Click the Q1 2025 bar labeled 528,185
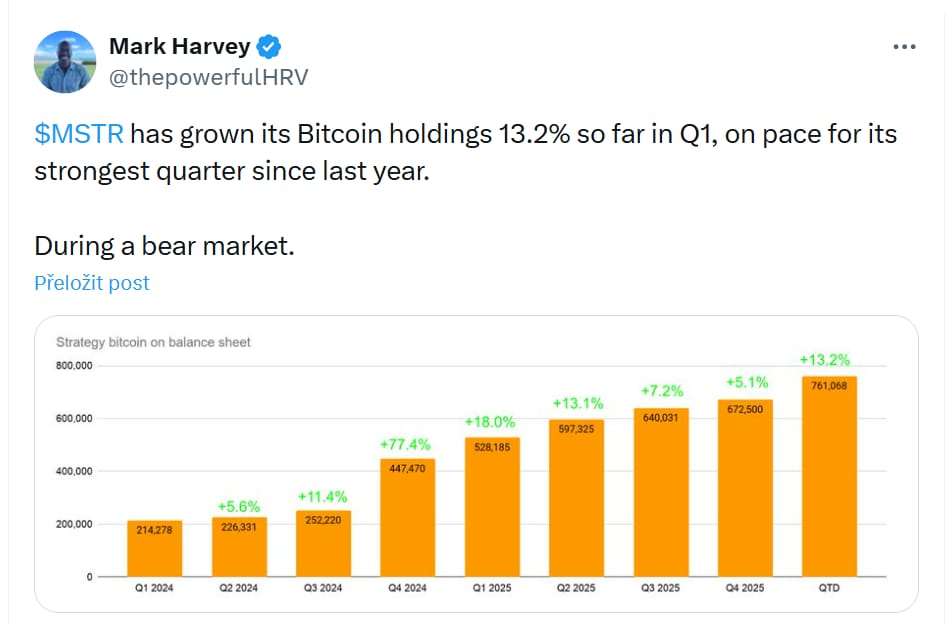Image resolution: width=947 pixels, height=625 pixels. point(491,505)
